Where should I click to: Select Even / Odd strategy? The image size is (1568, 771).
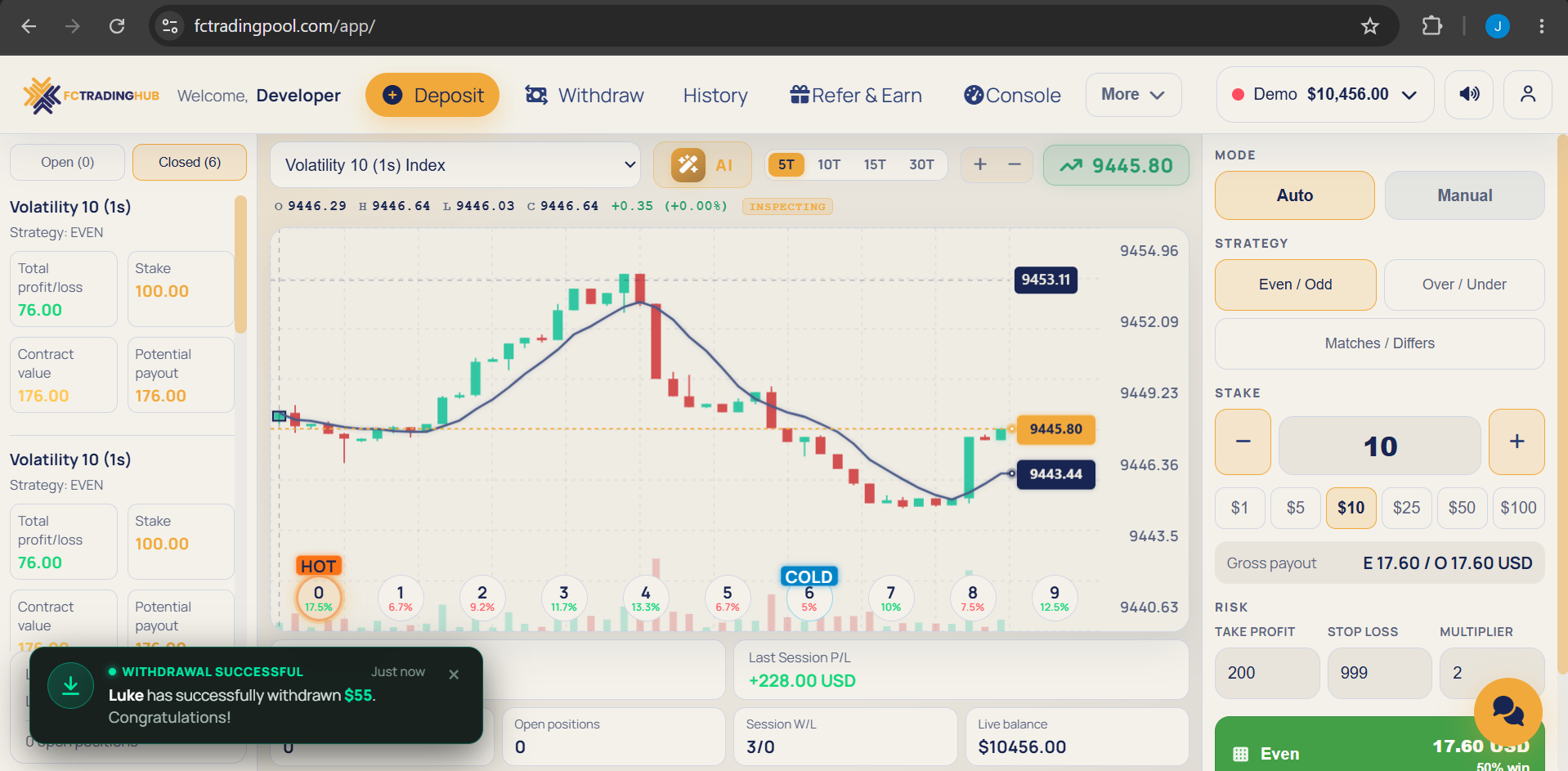click(1296, 285)
